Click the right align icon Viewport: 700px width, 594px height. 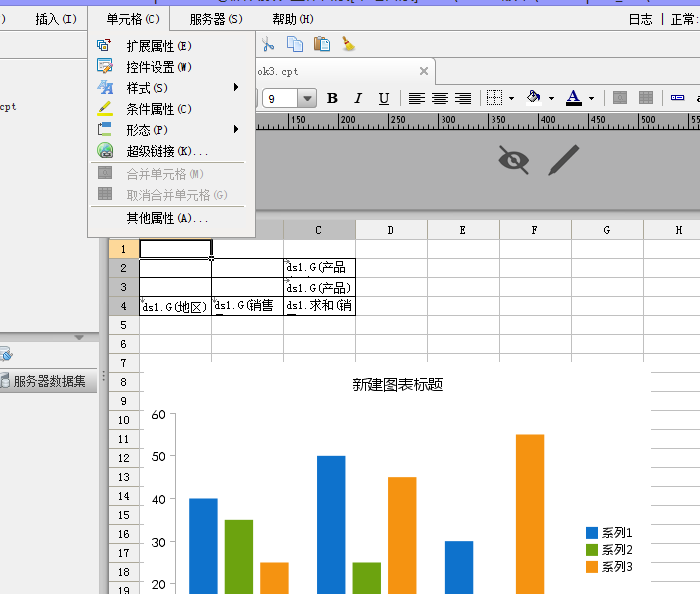tap(463, 98)
